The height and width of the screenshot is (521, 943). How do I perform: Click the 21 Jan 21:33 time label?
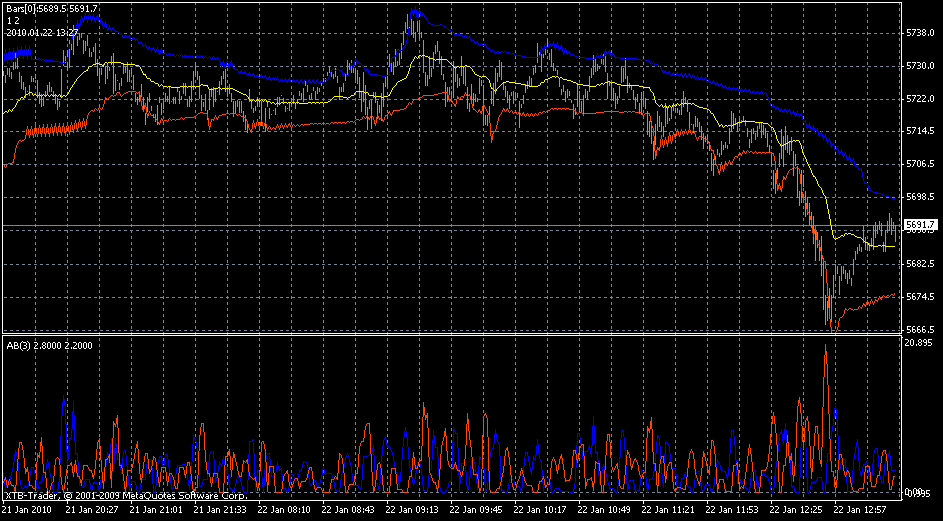pos(220,509)
